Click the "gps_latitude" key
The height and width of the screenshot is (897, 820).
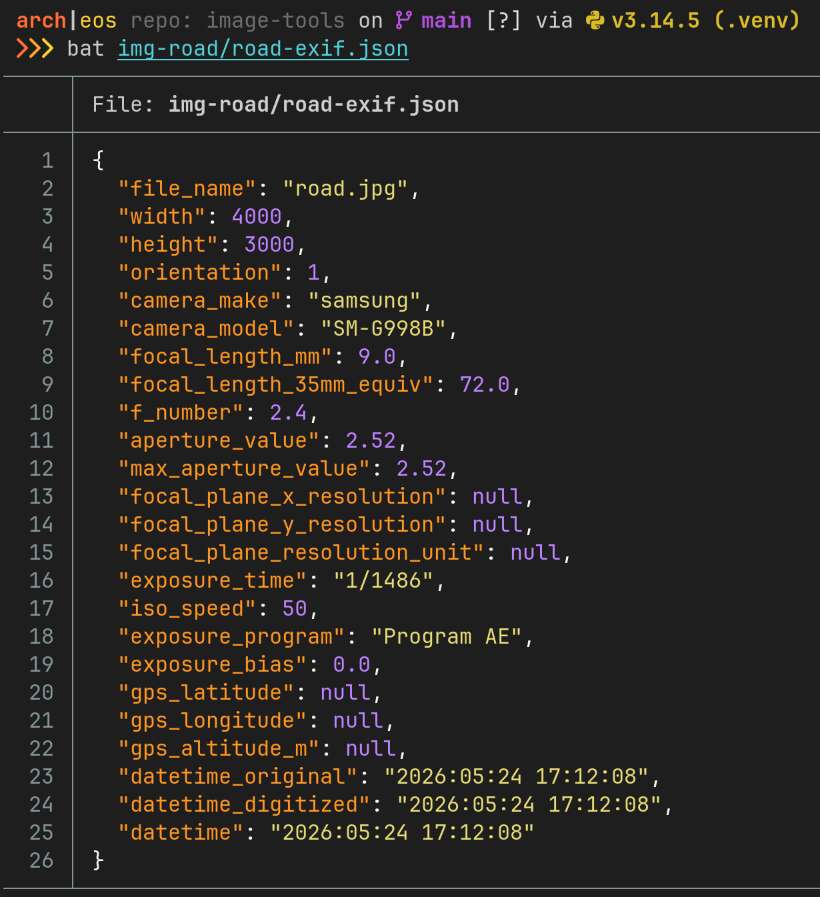pos(205,693)
